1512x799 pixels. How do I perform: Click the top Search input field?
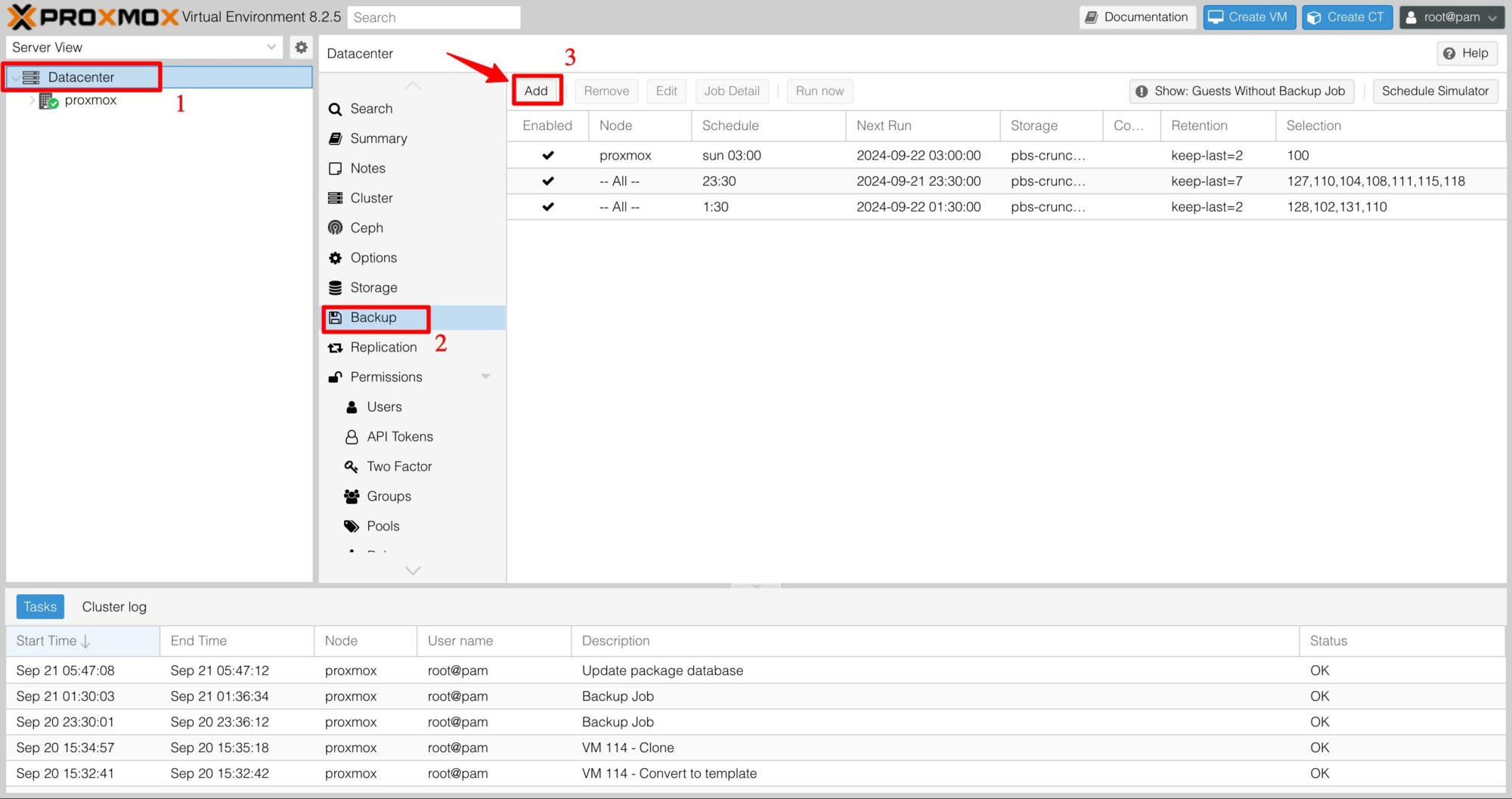click(x=434, y=17)
